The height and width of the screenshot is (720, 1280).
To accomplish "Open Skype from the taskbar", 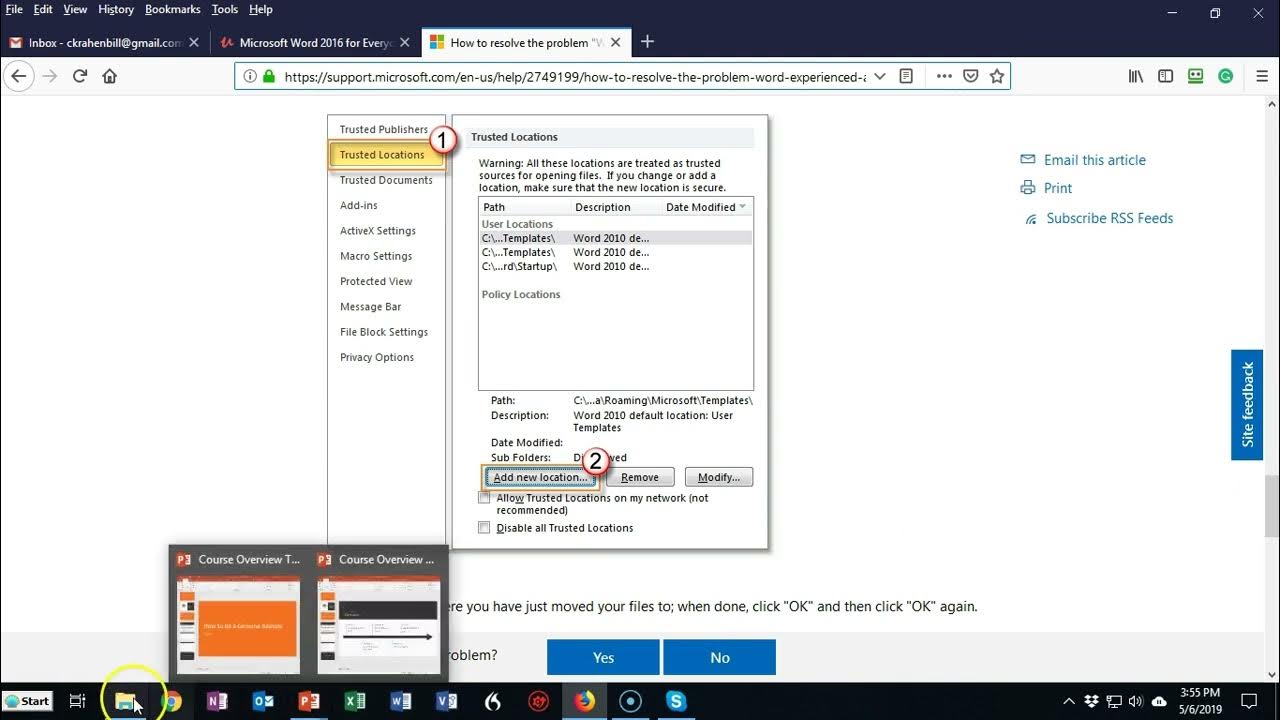I will 676,701.
